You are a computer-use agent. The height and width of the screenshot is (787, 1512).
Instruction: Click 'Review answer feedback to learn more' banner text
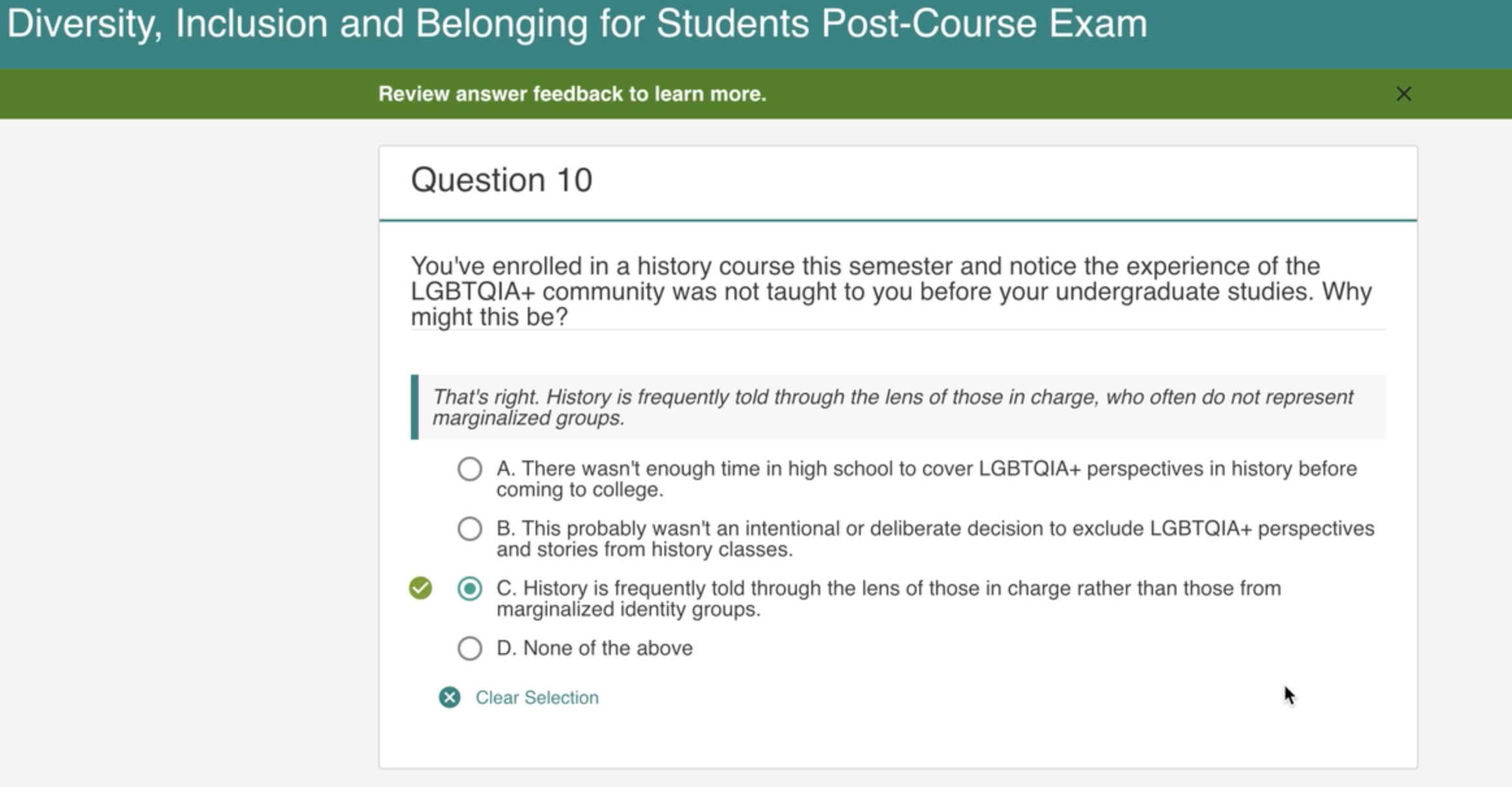point(572,94)
